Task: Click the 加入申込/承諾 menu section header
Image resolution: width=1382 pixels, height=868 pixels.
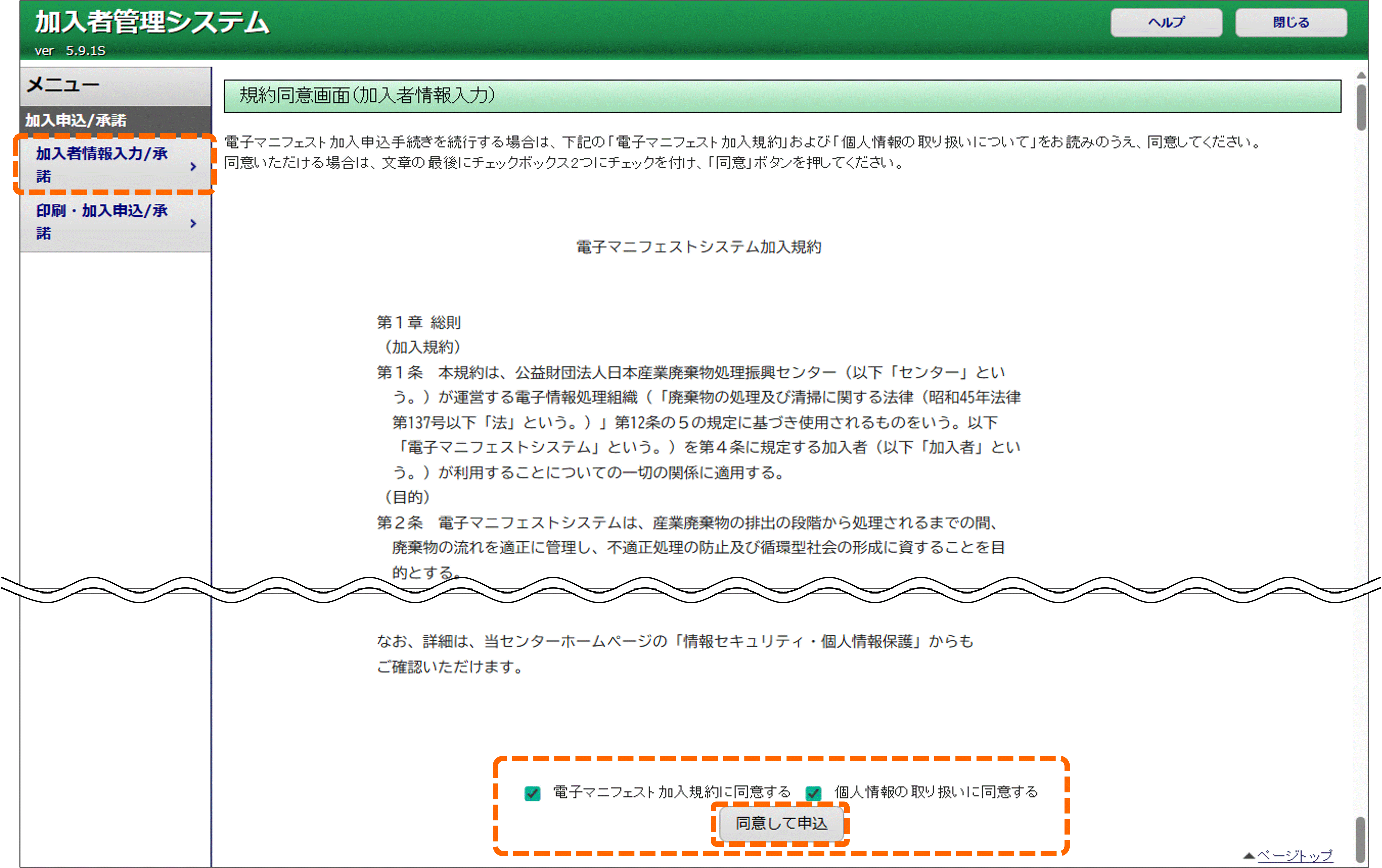Action: tap(115, 120)
